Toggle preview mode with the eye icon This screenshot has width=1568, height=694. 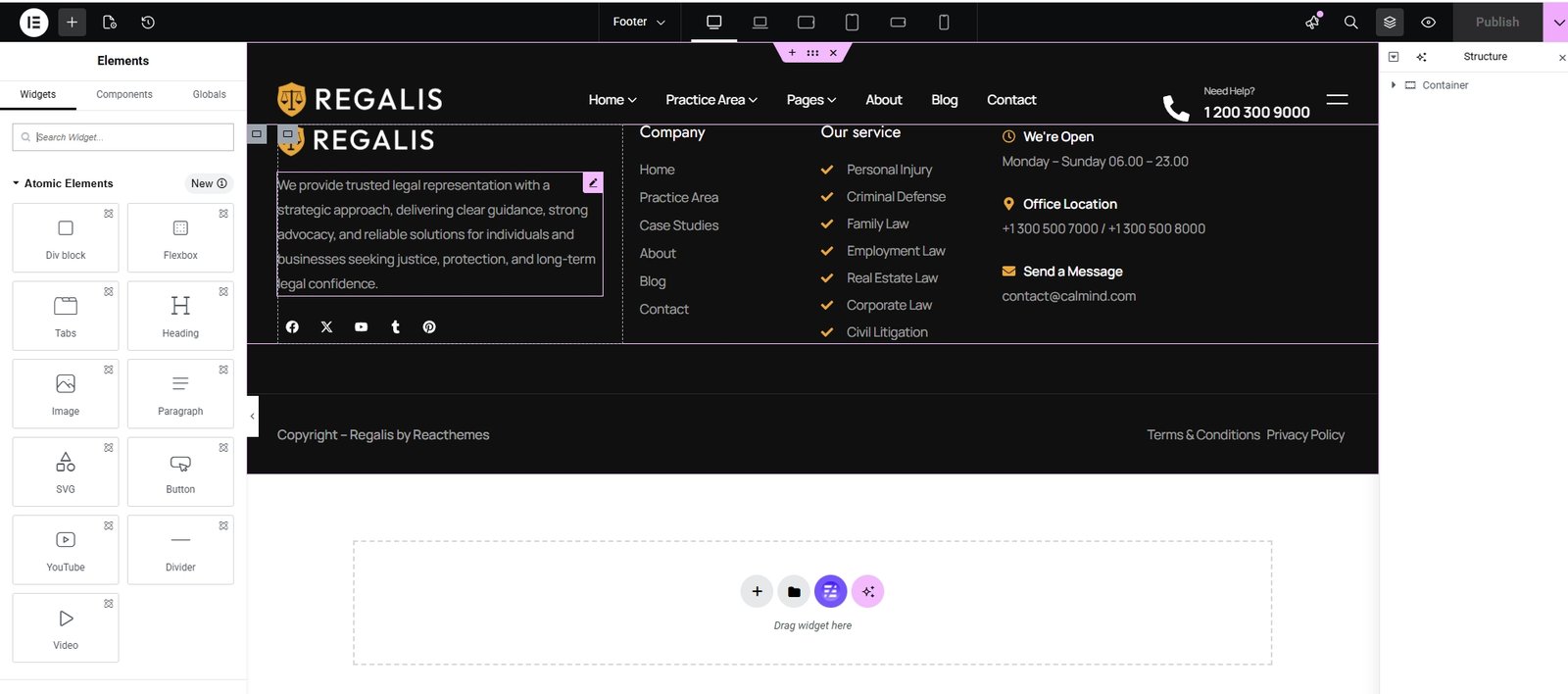tap(1428, 22)
